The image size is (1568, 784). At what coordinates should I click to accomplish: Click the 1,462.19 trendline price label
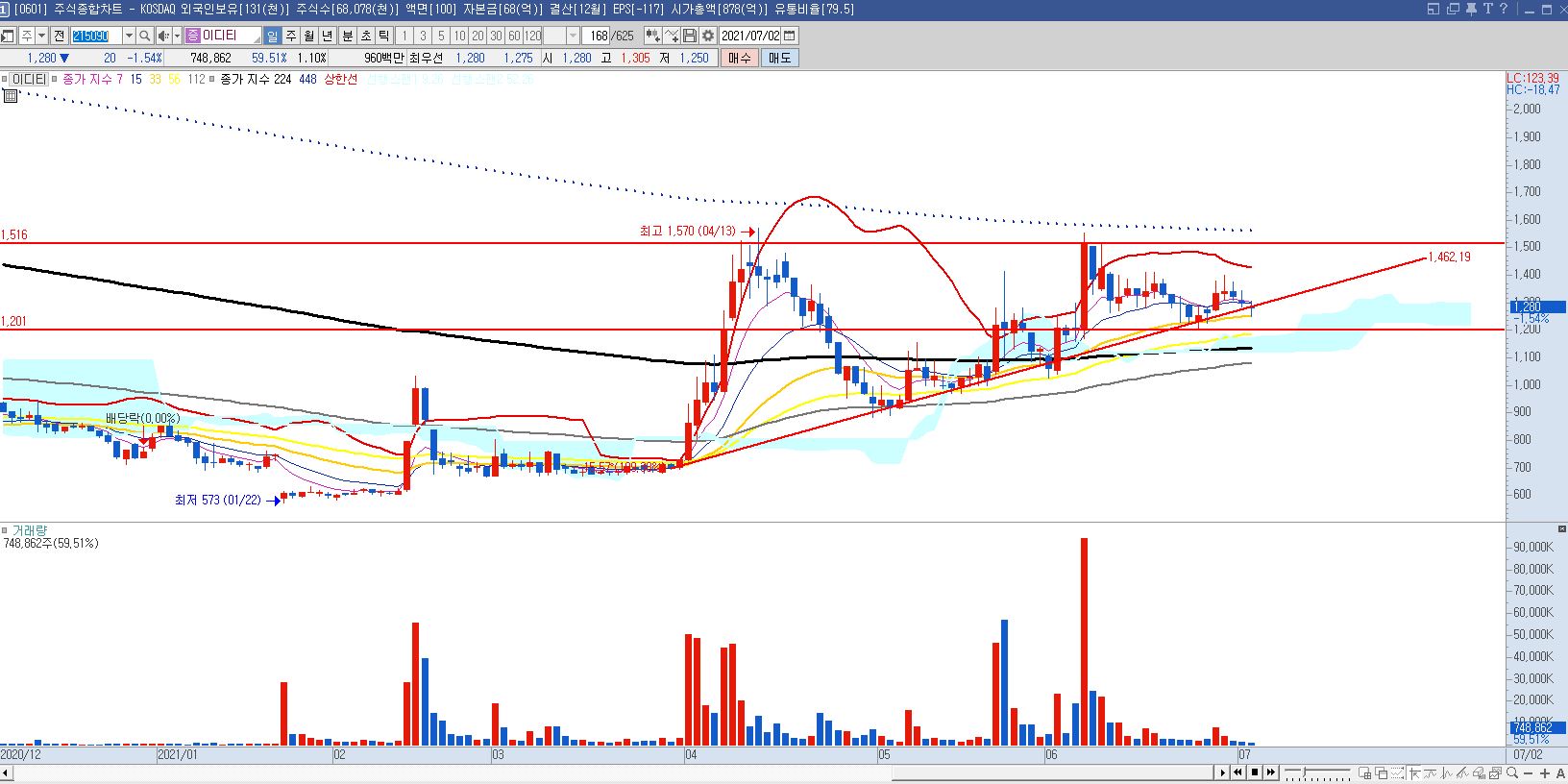[1450, 257]
